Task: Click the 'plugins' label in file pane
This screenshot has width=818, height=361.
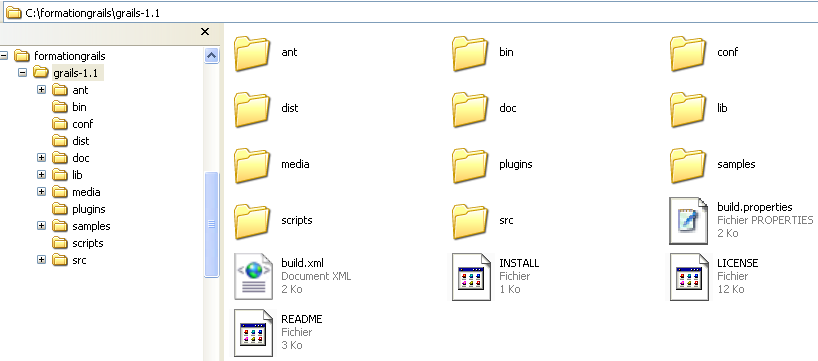Action: (516, 164)
